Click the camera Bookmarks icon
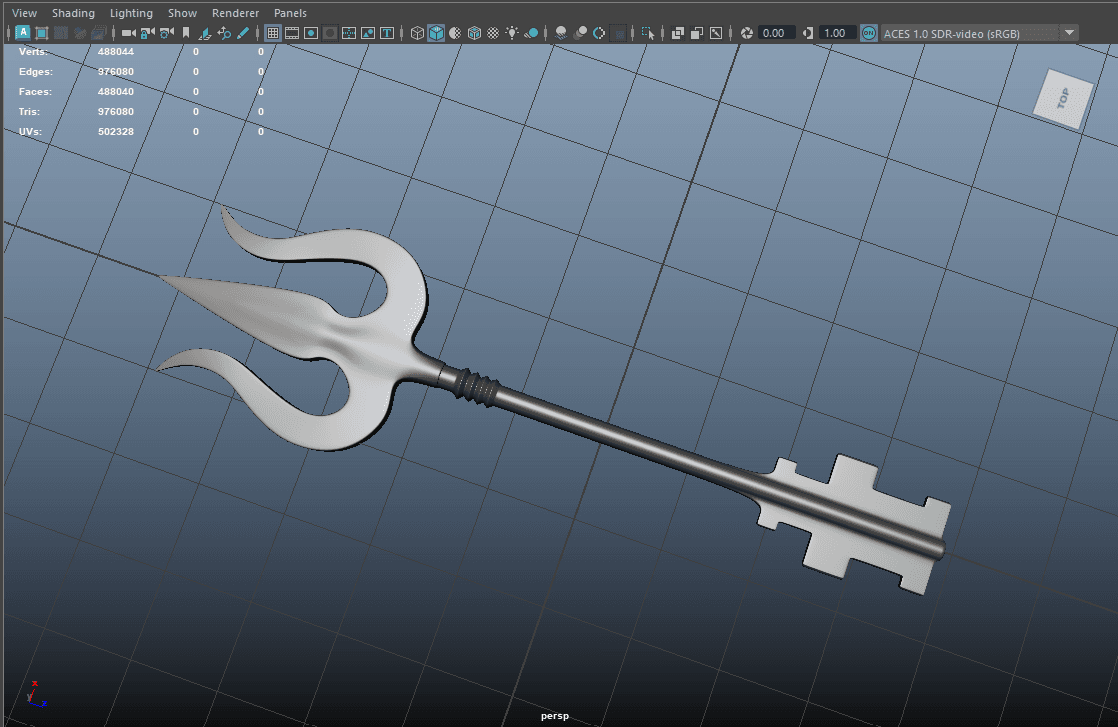 tap(186, 33)
